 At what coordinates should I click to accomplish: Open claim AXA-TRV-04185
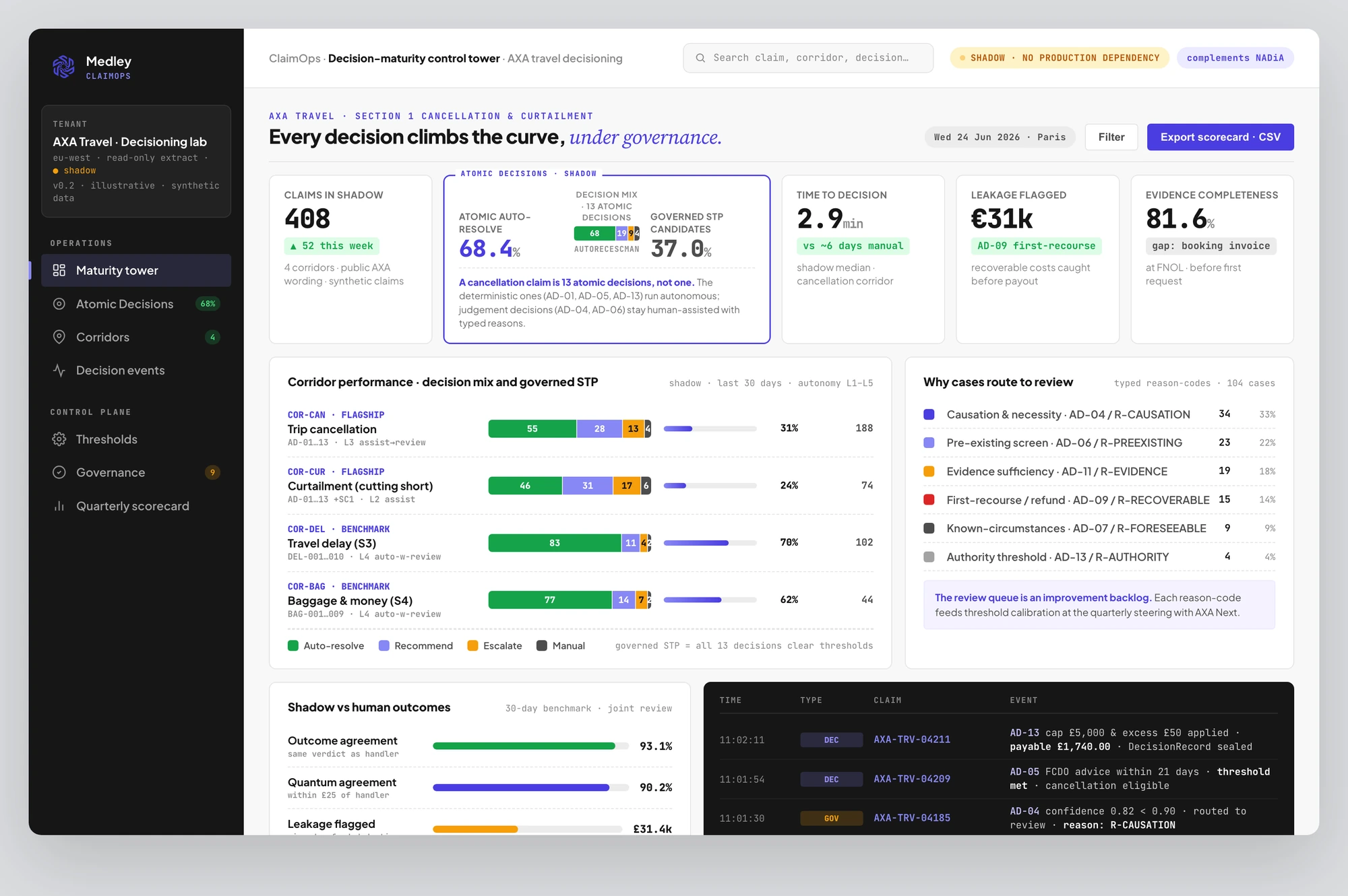912,818
